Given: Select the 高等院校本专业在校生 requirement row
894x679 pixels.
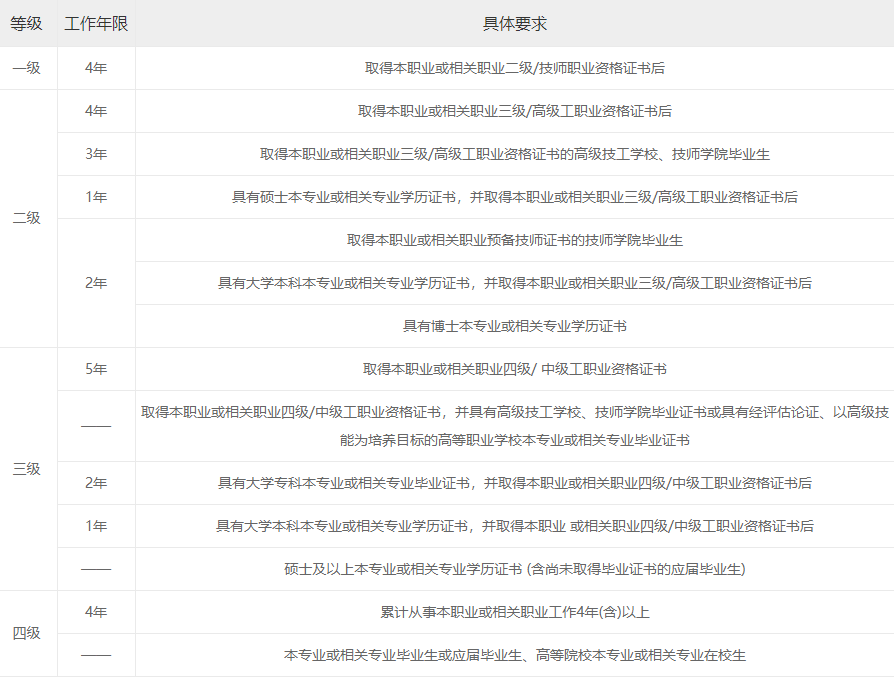Looking at the screenshot, I should [515, 655].
